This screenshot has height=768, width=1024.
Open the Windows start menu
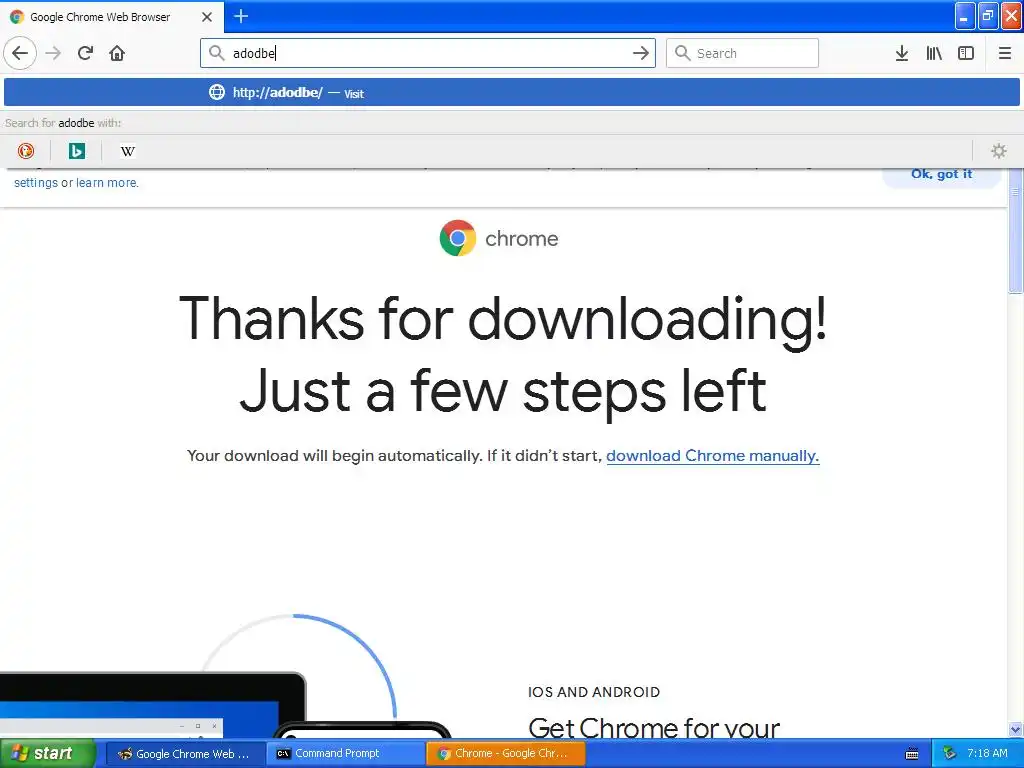47,754
